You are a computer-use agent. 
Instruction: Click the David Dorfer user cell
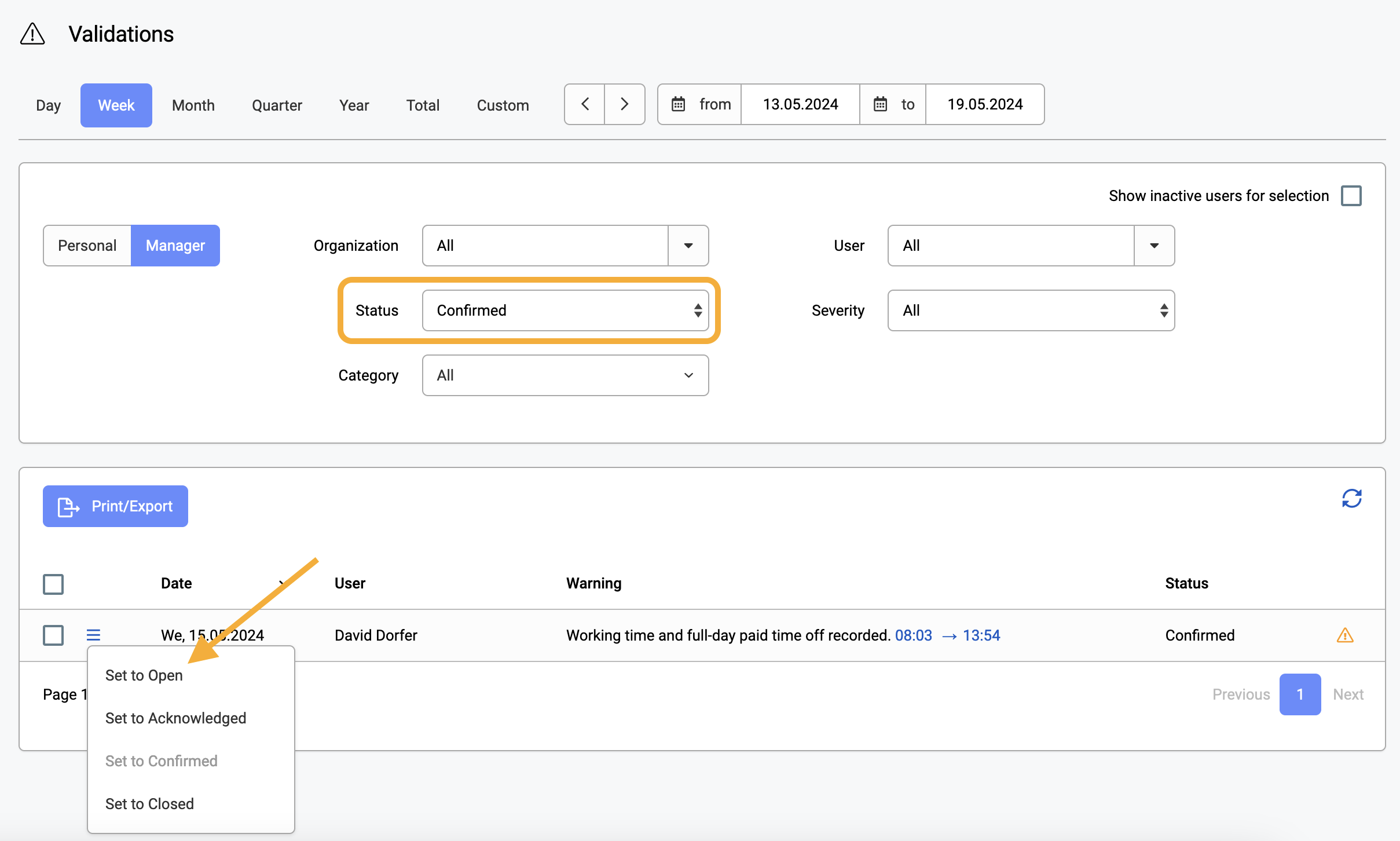(376, 635)
